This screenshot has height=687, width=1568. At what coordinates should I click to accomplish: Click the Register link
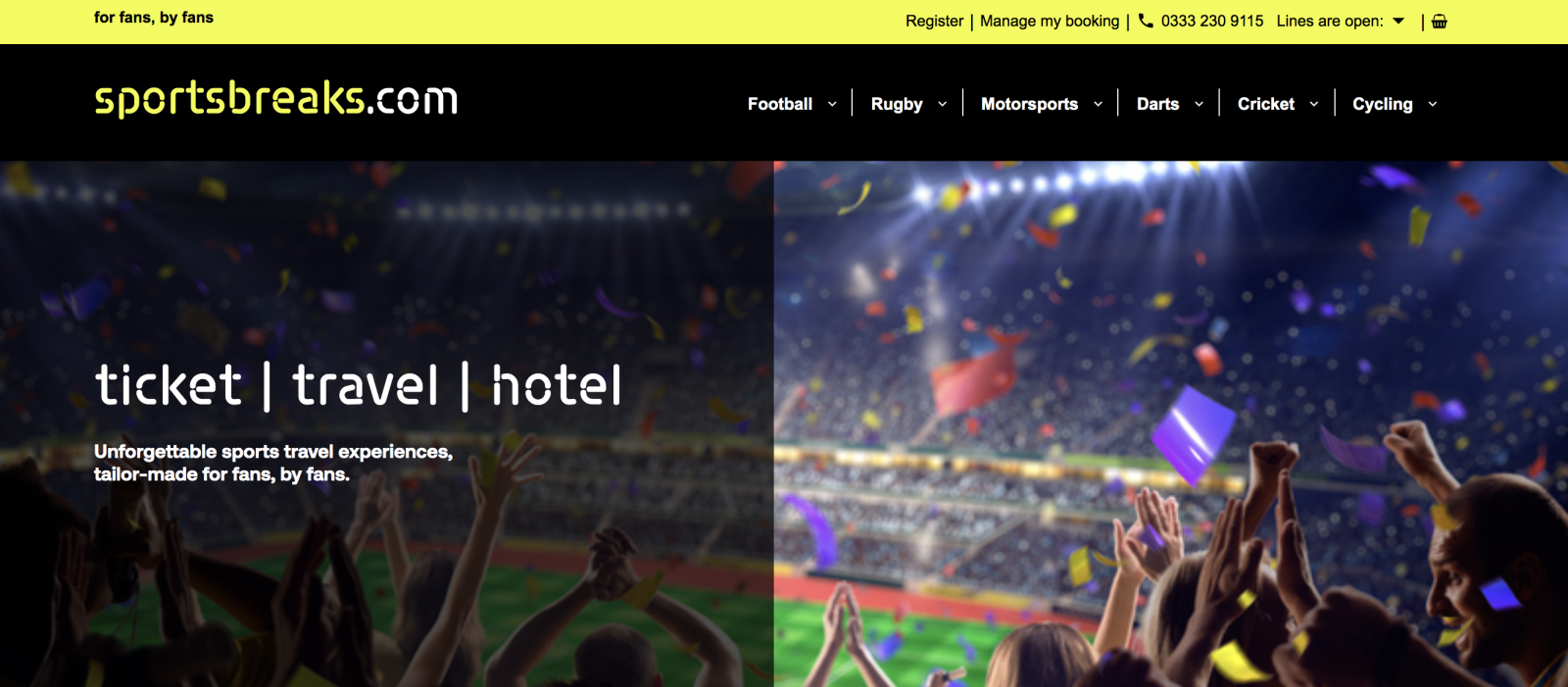point(934,21)
